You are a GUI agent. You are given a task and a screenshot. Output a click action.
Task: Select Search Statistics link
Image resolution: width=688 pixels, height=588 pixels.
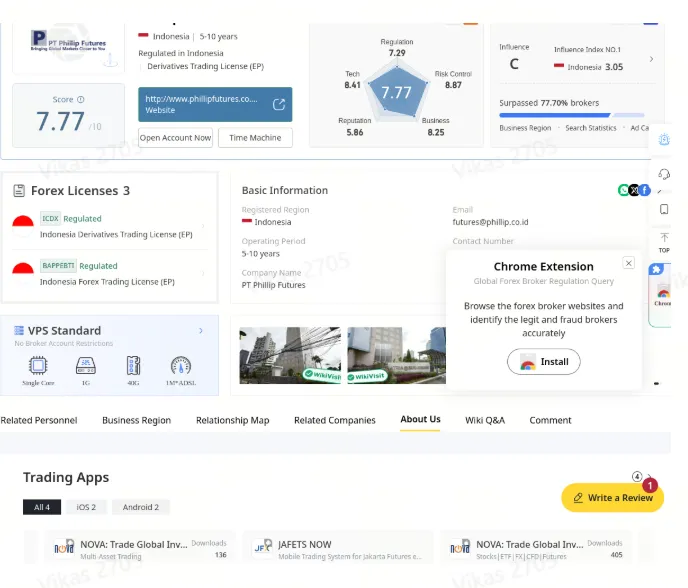591,128
